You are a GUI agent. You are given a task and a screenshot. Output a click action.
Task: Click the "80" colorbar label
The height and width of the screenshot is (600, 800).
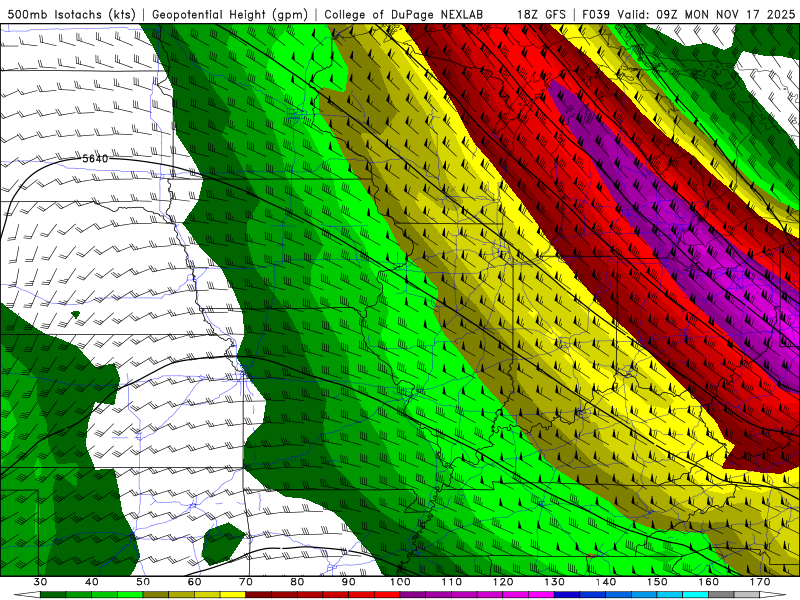(x=297, y=582)
